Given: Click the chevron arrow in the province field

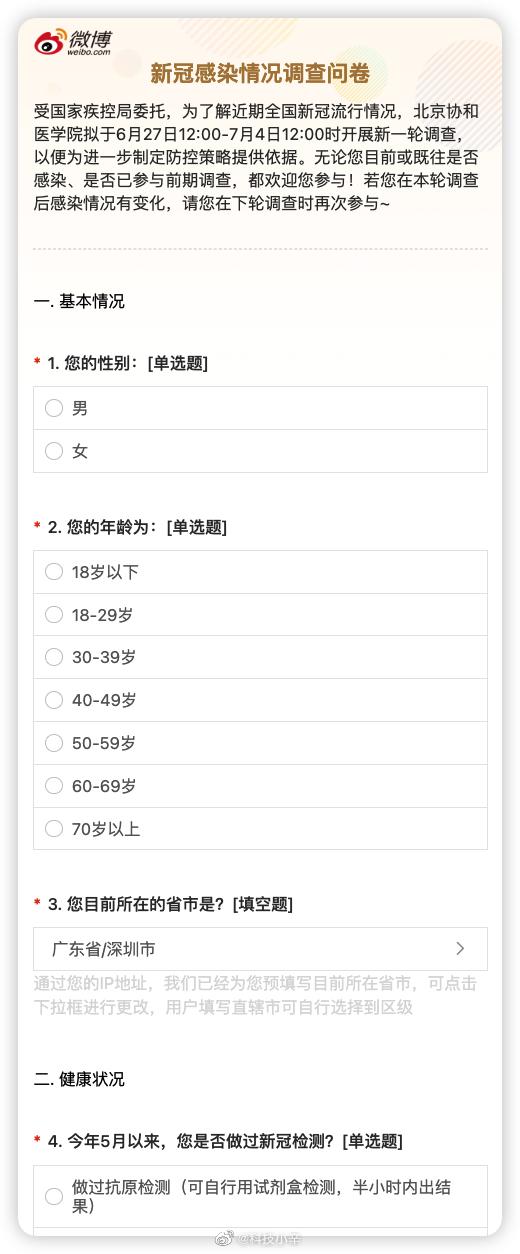Looking at the screenshot, I should [460, 948].
